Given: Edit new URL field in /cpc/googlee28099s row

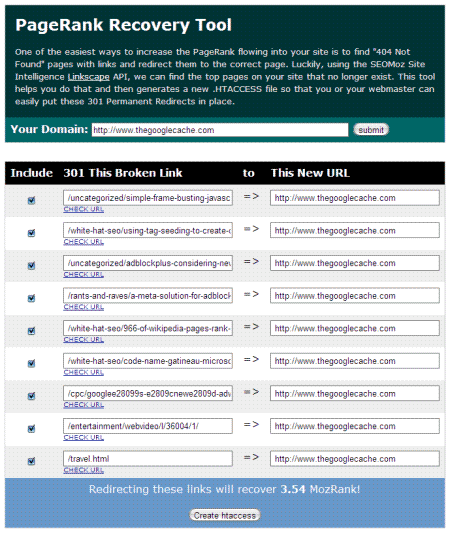Looking at the screenshot, I should [355, 393].
